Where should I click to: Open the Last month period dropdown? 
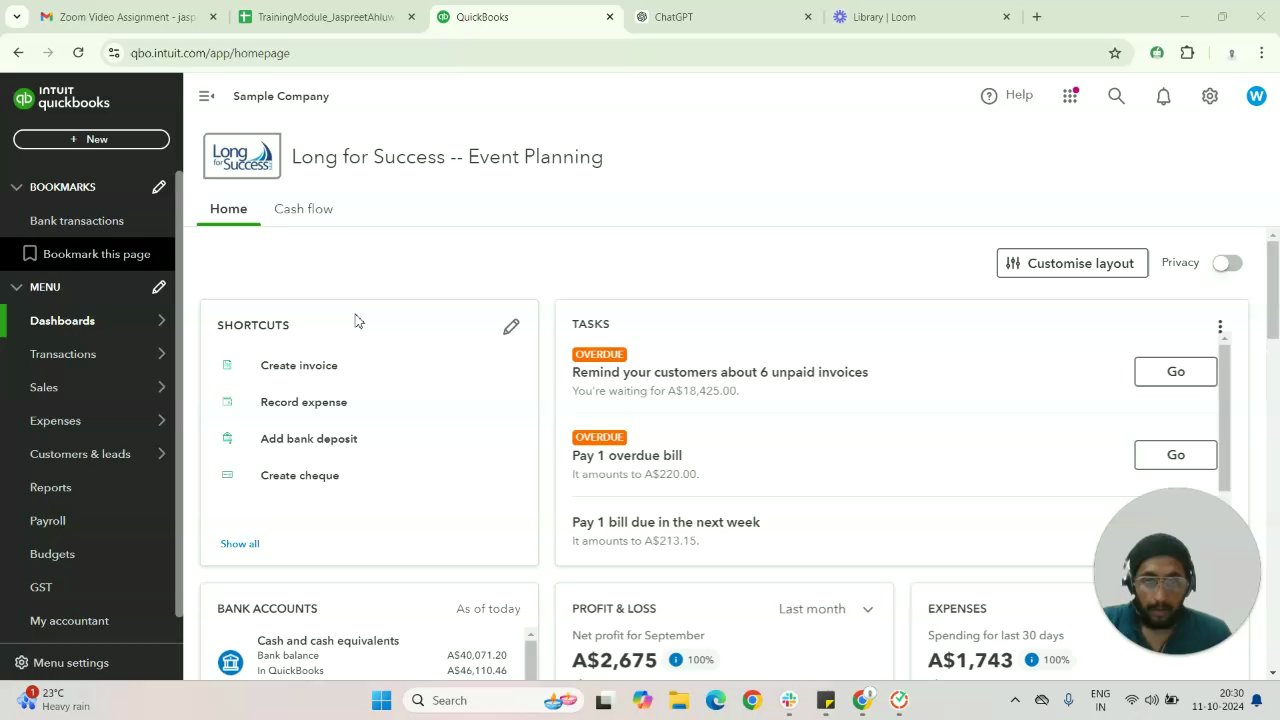(826, 609)
